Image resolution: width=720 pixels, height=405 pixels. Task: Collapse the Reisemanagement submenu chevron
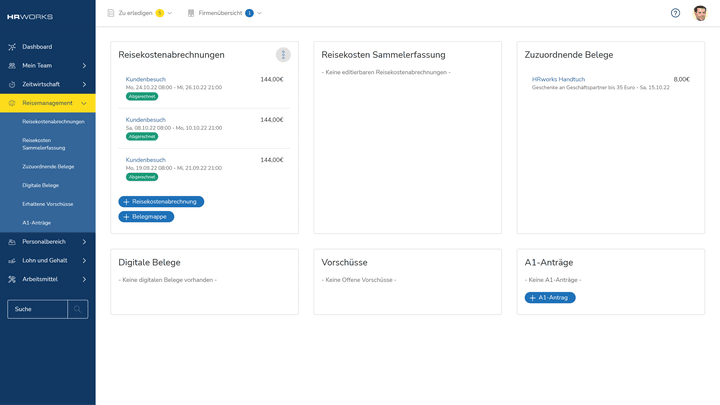click(x=84, y=103)
